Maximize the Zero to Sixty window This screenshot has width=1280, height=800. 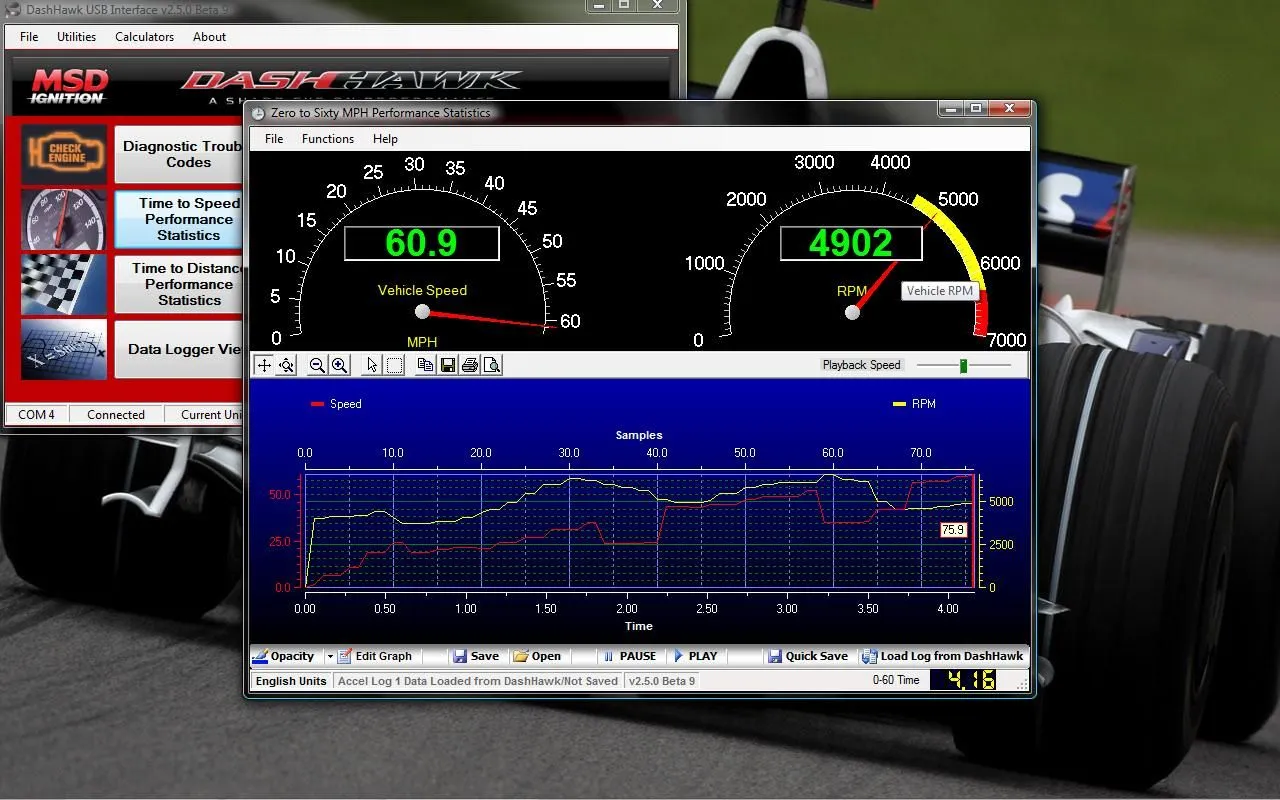[977, 108]
